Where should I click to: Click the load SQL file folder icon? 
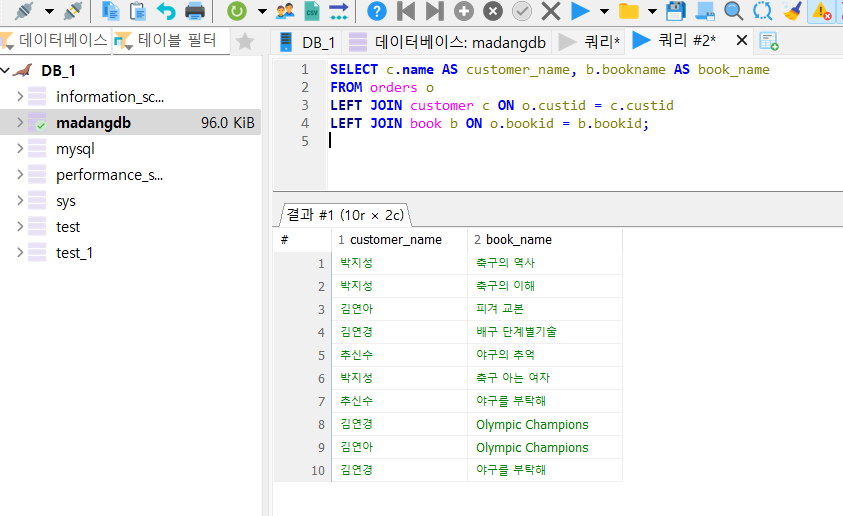(628, 11)
